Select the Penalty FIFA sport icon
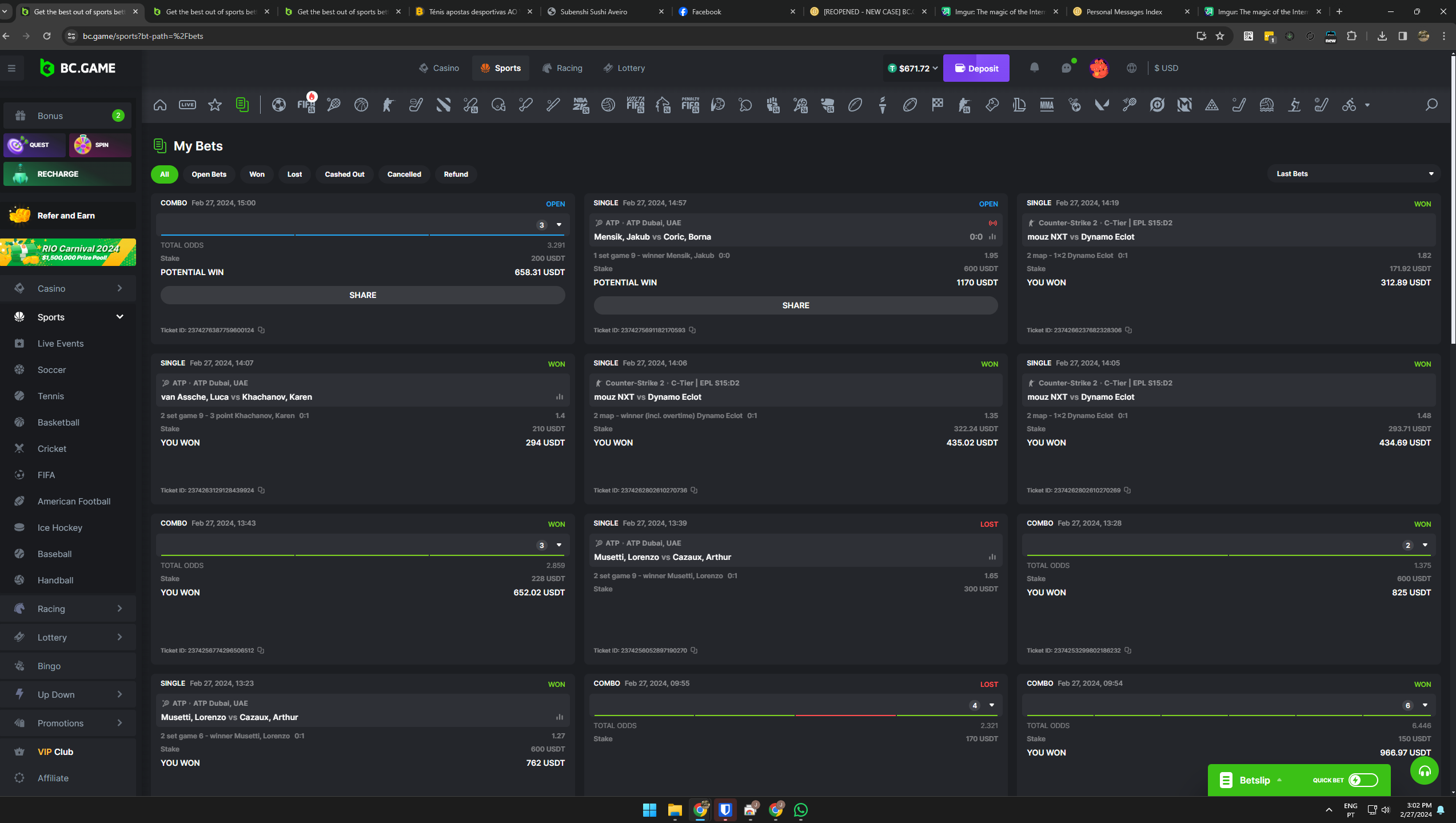1456x823 pixels. click(691, 105)
